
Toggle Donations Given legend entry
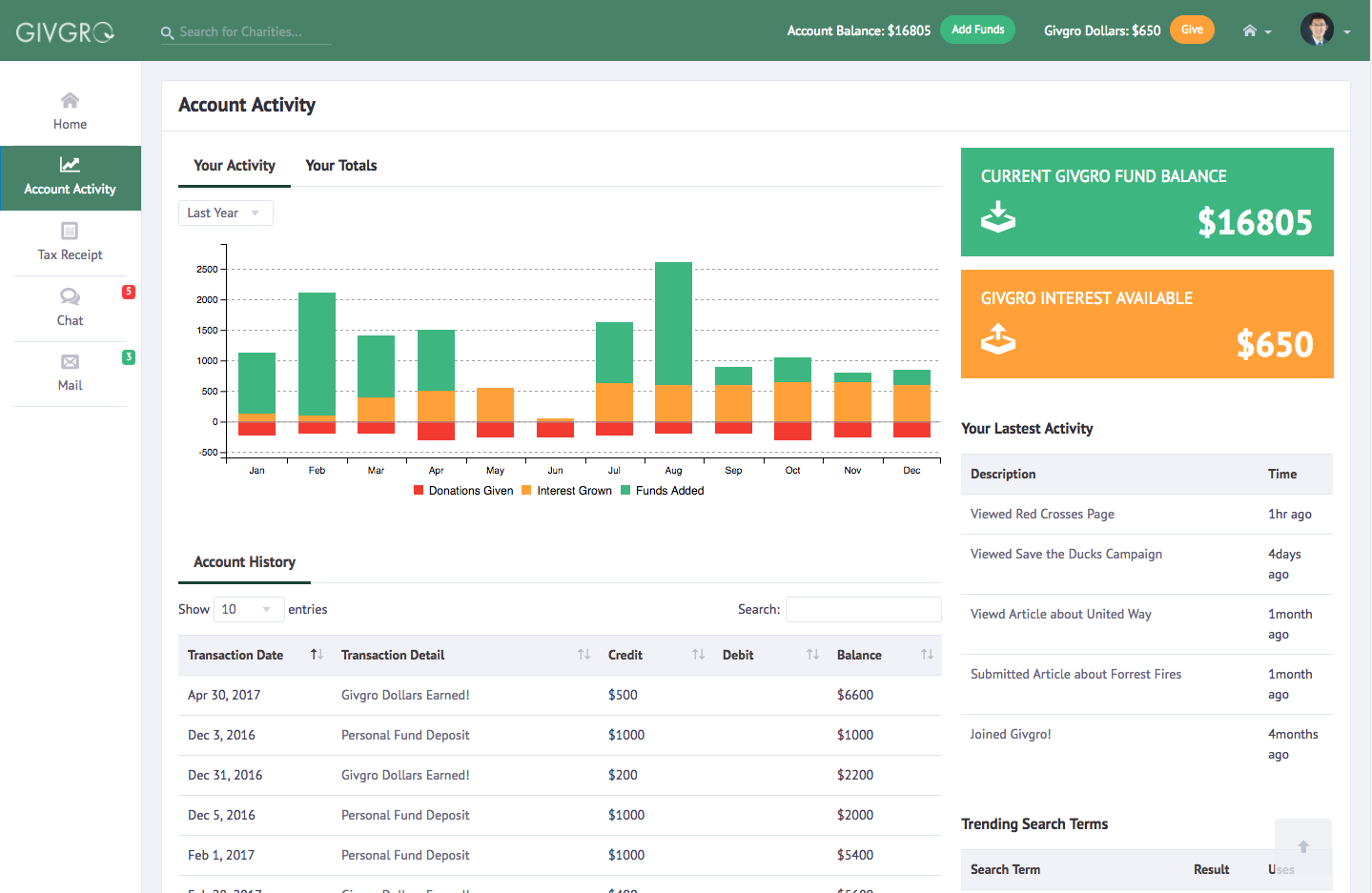pos(463,491)
